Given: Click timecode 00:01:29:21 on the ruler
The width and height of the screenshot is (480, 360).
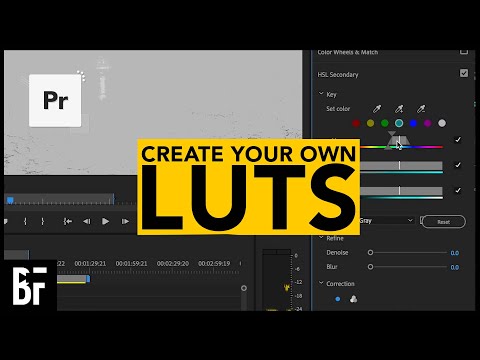Looking at the screenshot, I should 90,263.
